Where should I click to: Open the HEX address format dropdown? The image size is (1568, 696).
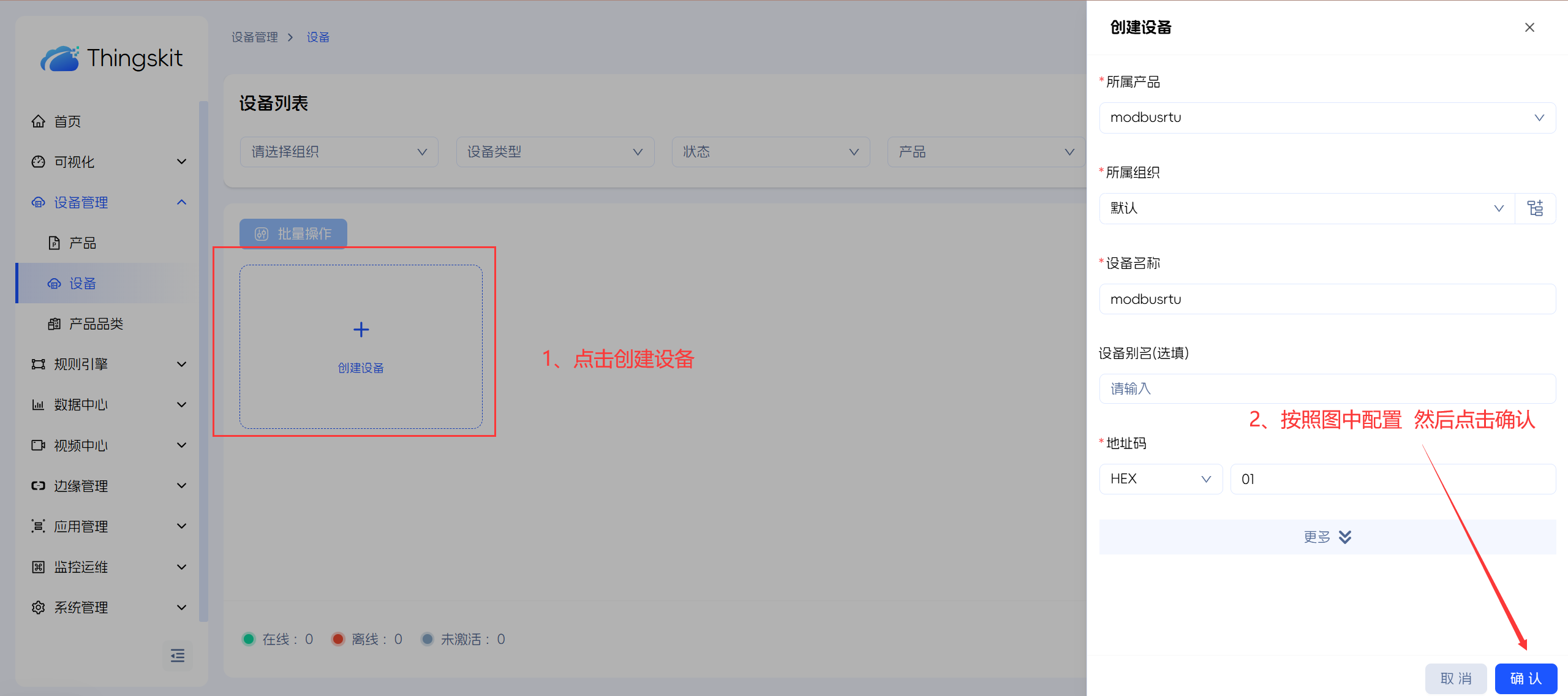[x=1161, y=479]
